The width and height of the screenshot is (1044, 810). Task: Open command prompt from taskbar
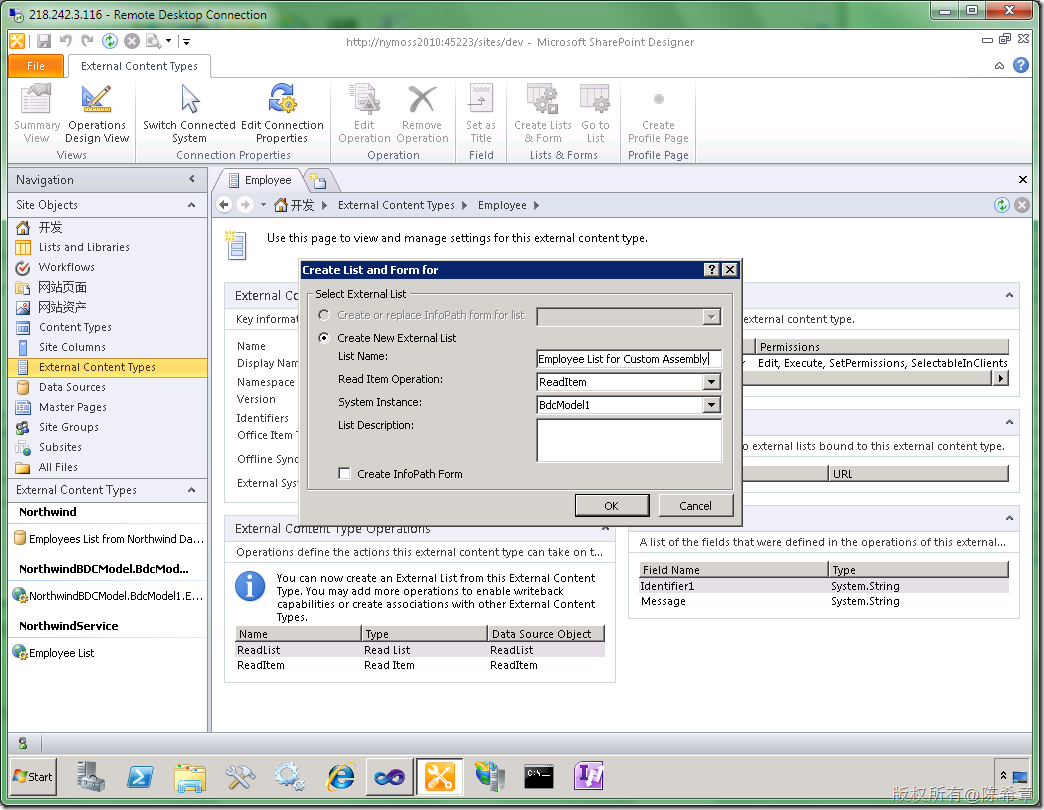click(539, 776)
